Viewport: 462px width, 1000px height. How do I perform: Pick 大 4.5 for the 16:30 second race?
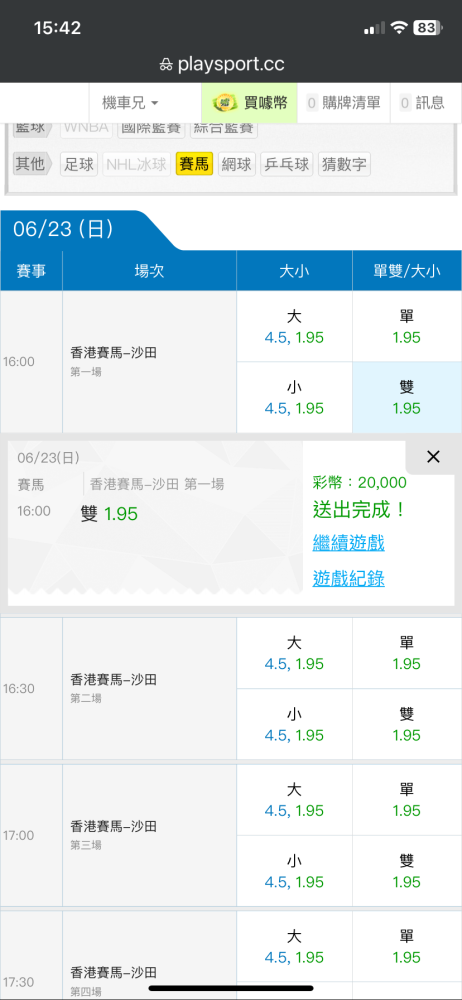pyautogui.click(x=294, y=653)
